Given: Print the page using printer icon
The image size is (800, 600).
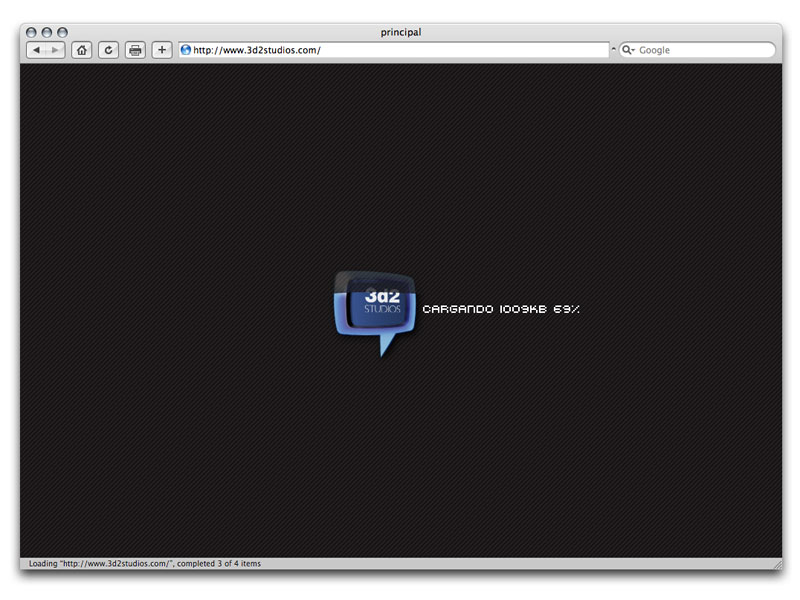Looking at the screenshot, I should 135,50.
